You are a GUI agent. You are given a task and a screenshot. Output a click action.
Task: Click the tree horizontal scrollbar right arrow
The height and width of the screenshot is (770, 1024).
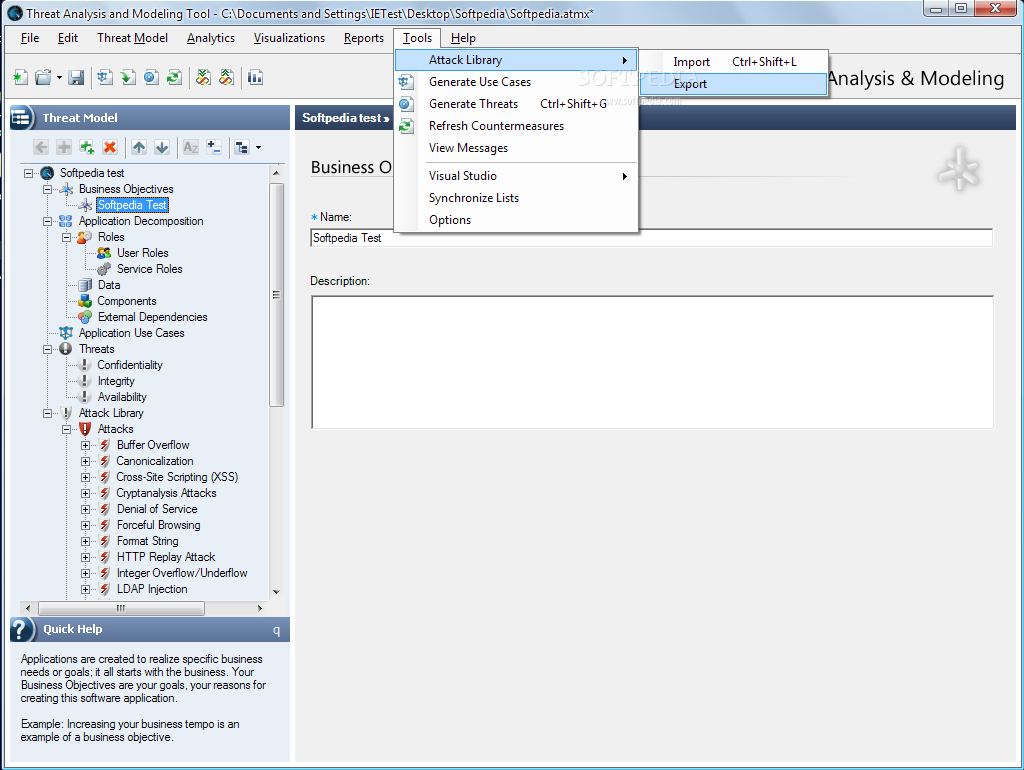click(x=260, y=608)
